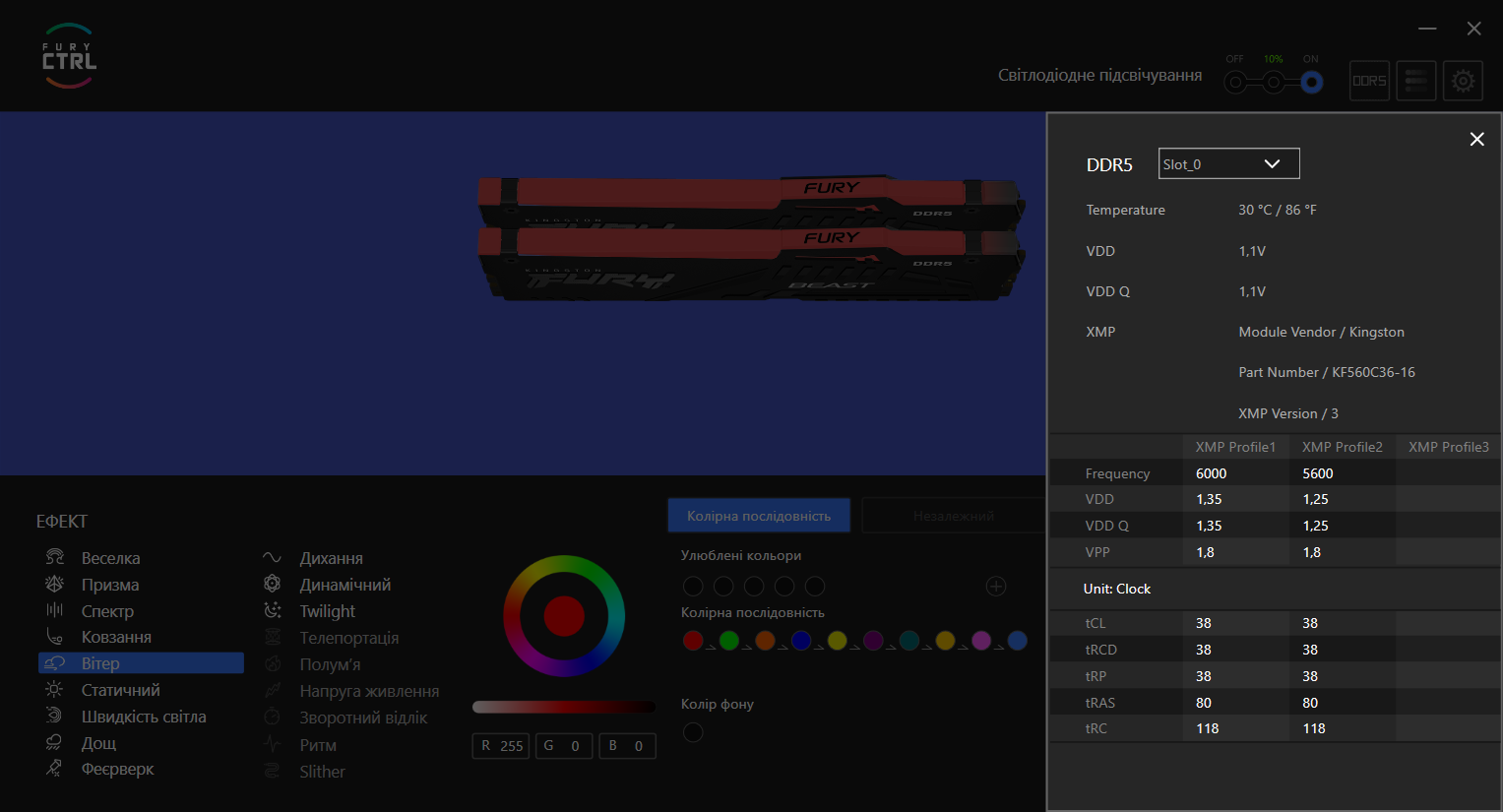1503x812 pixels.
Task: Select the Спектр effect icon
Action: [x=54, y=610]
